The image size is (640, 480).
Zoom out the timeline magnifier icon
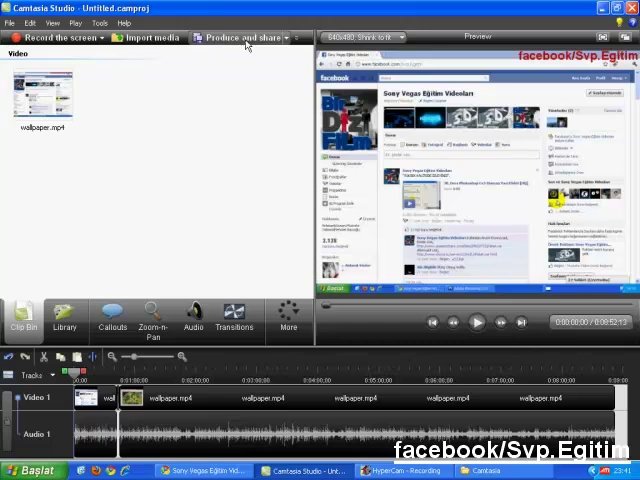(112, 357)
